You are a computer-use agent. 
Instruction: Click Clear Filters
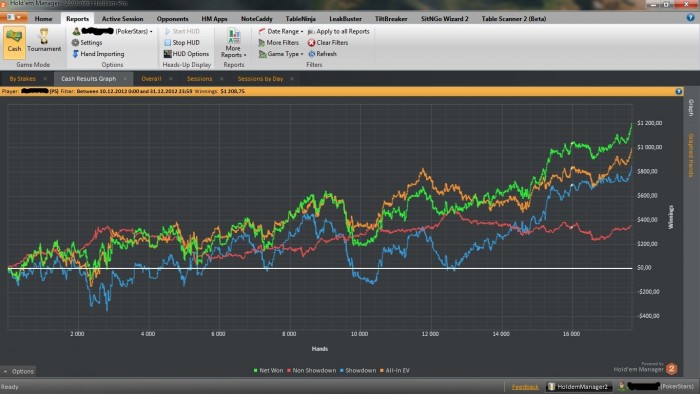click(x=328, y=42)
